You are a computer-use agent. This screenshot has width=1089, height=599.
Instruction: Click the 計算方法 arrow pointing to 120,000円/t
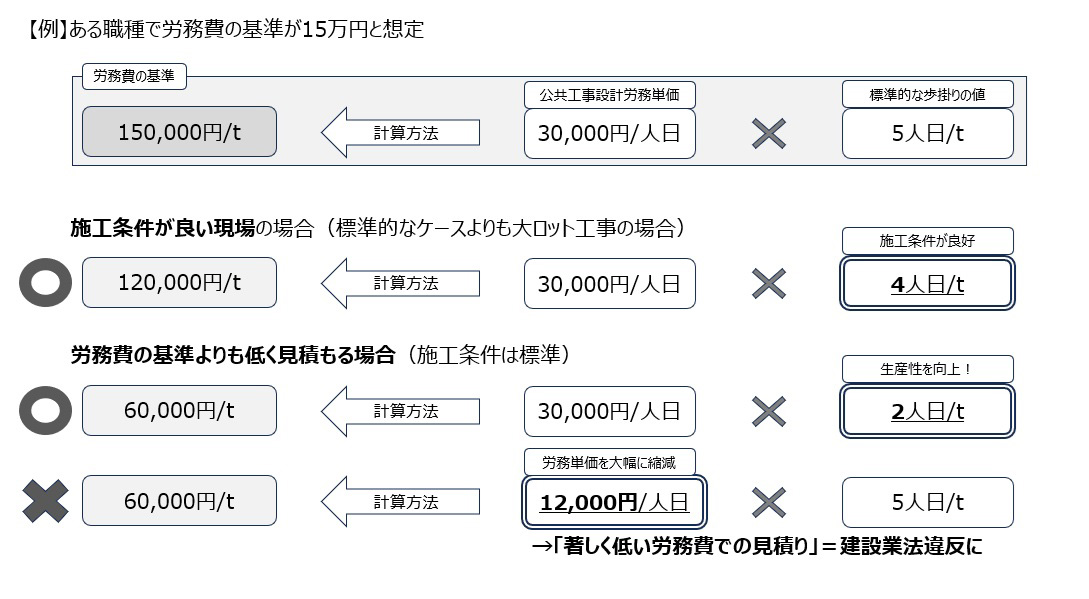[401, 283]
